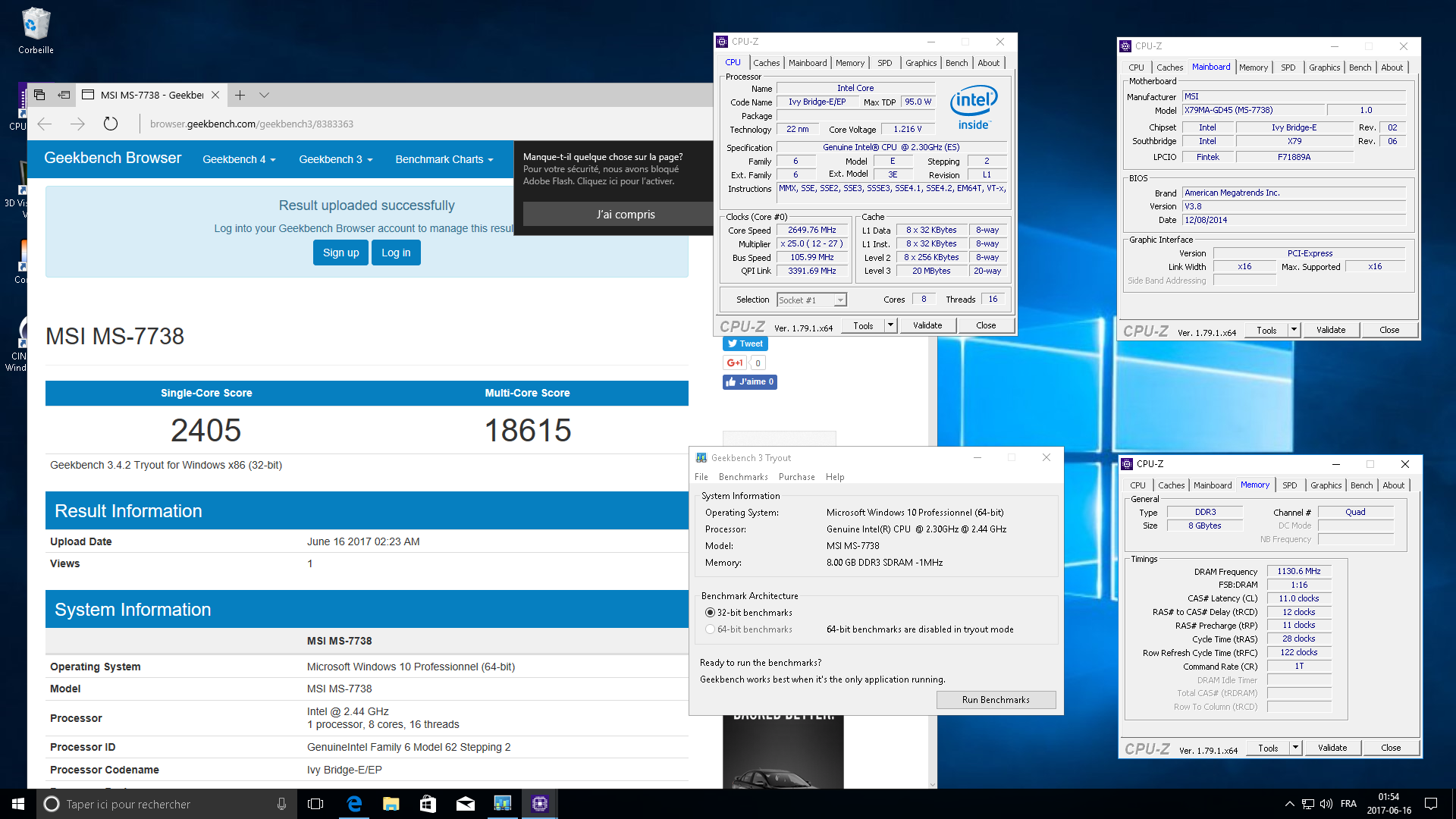The height and width of the screenshot is (819, 1456).
Task: Click the set tabs aside icon
Action: pyautogui.click(x=64, y=95)
